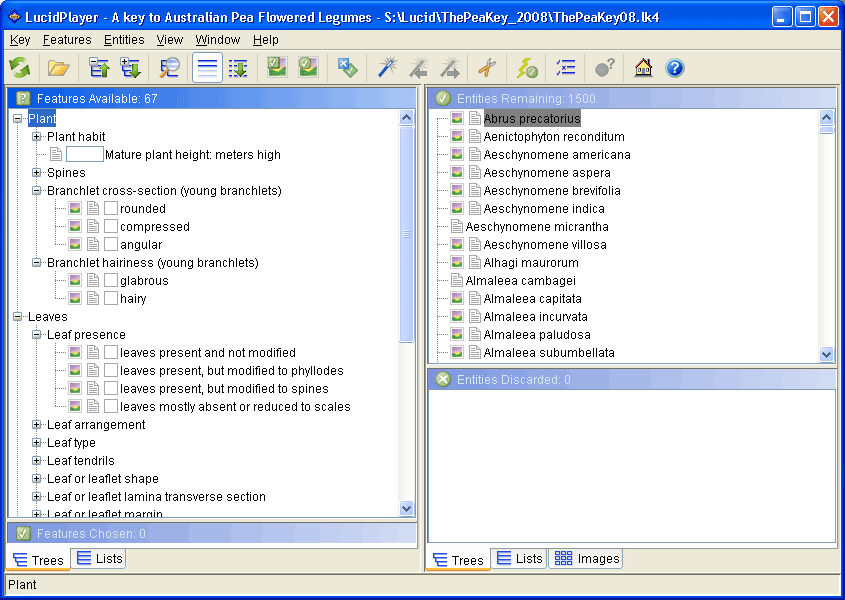845x600 pixels.
Task: Click scroll down arrow of Entities Remaining
Action: click(x=826, y=354)
